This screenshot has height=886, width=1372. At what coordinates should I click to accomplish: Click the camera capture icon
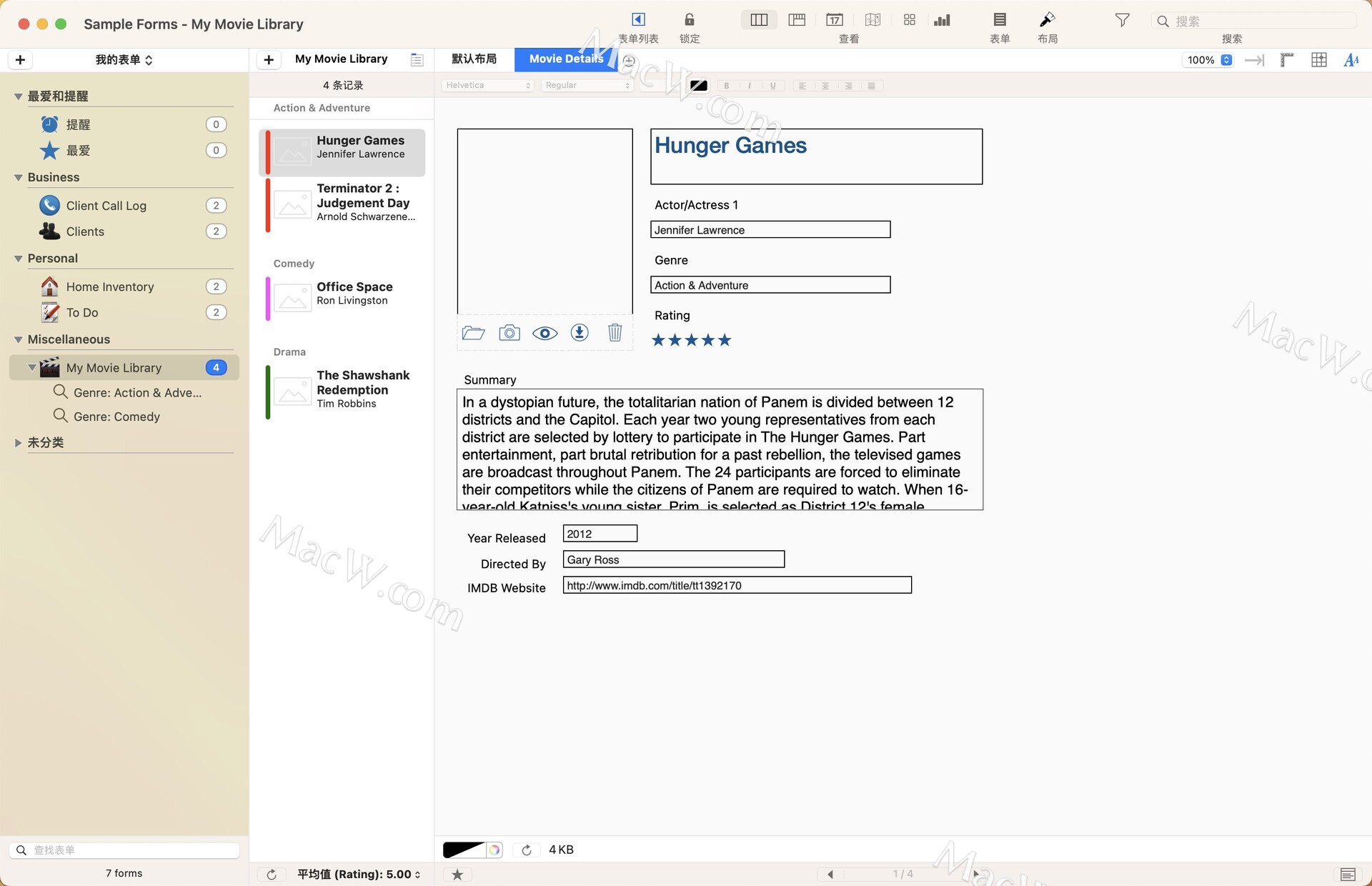509,333
